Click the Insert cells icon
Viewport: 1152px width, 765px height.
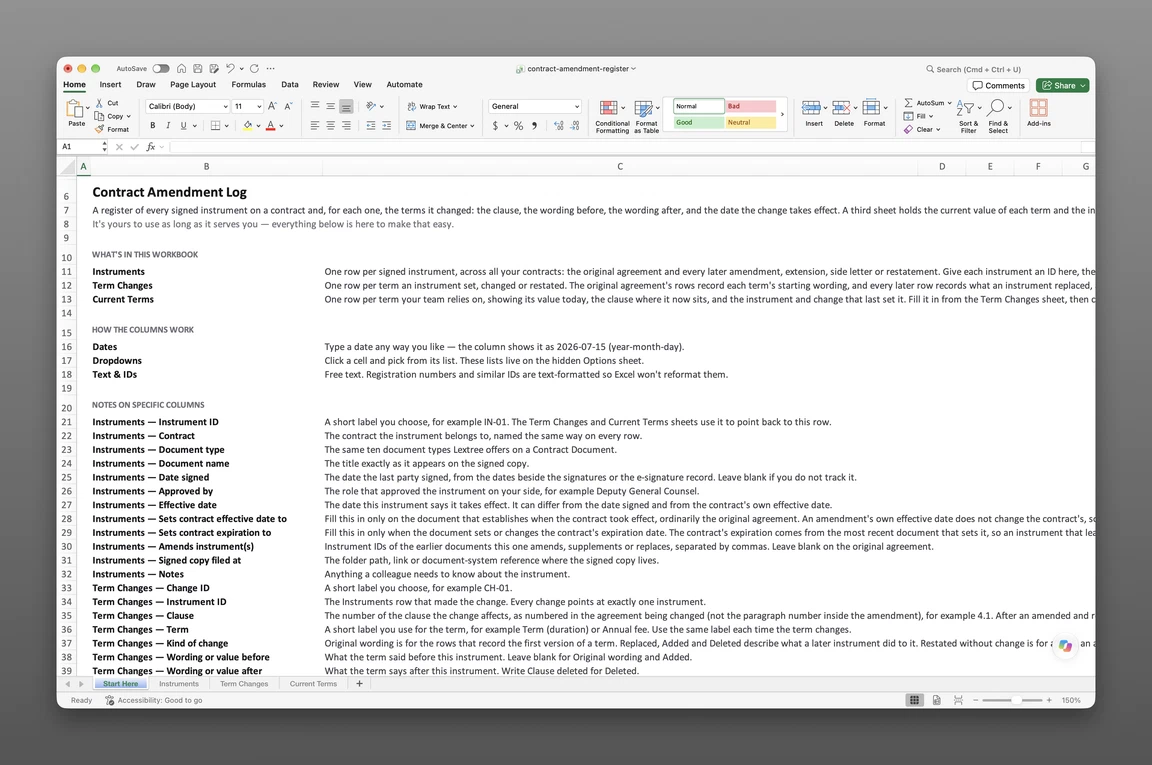pos(811,108)
